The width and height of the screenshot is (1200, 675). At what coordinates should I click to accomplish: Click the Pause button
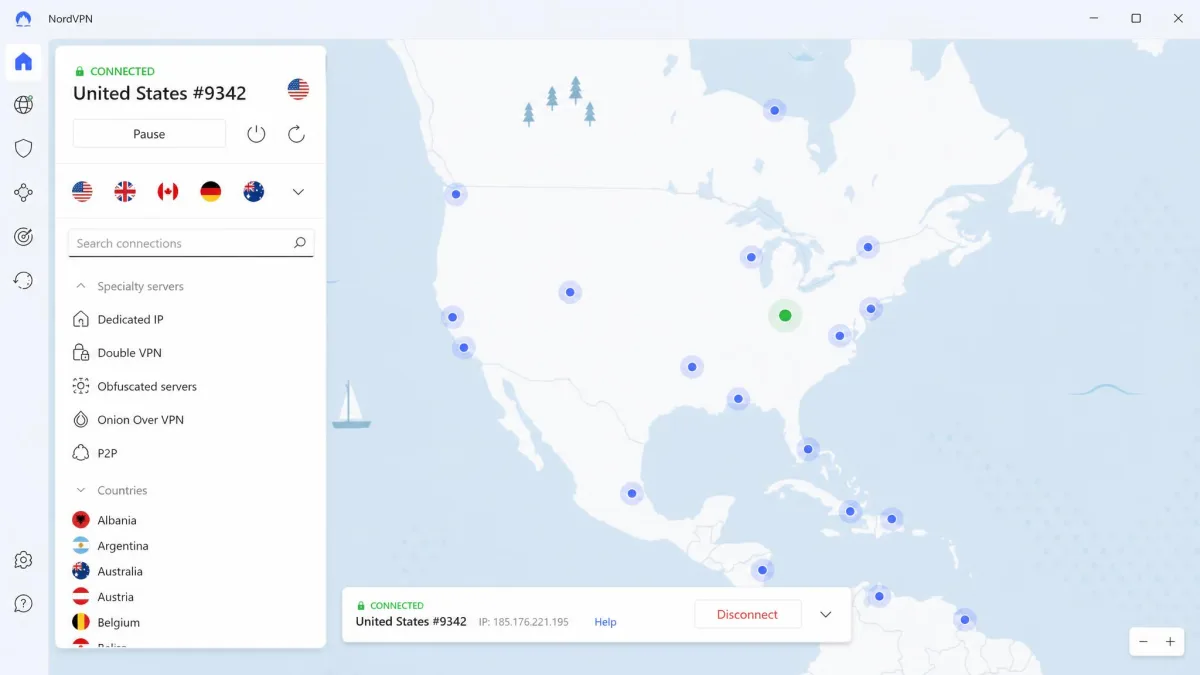click(149, 134)
